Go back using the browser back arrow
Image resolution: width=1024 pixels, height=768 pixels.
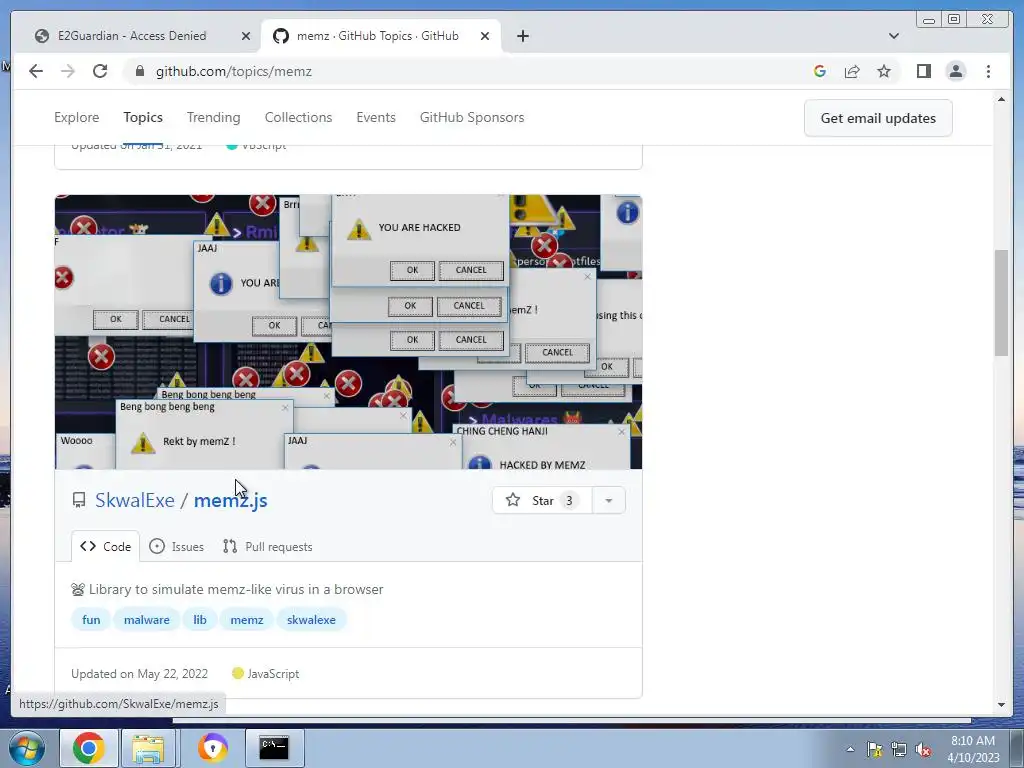pos(36,71)
